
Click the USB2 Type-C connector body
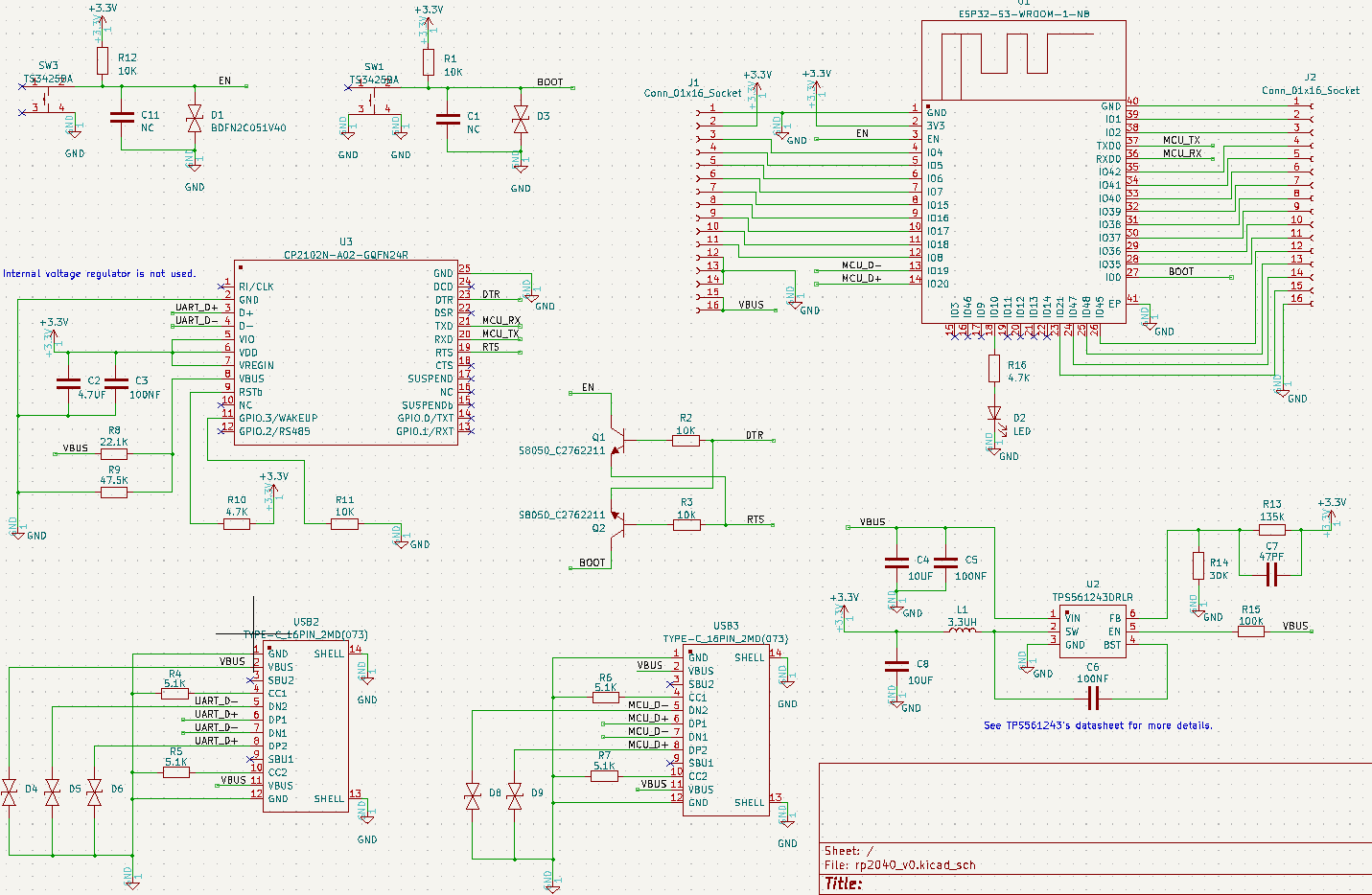(x=305, y=728)
